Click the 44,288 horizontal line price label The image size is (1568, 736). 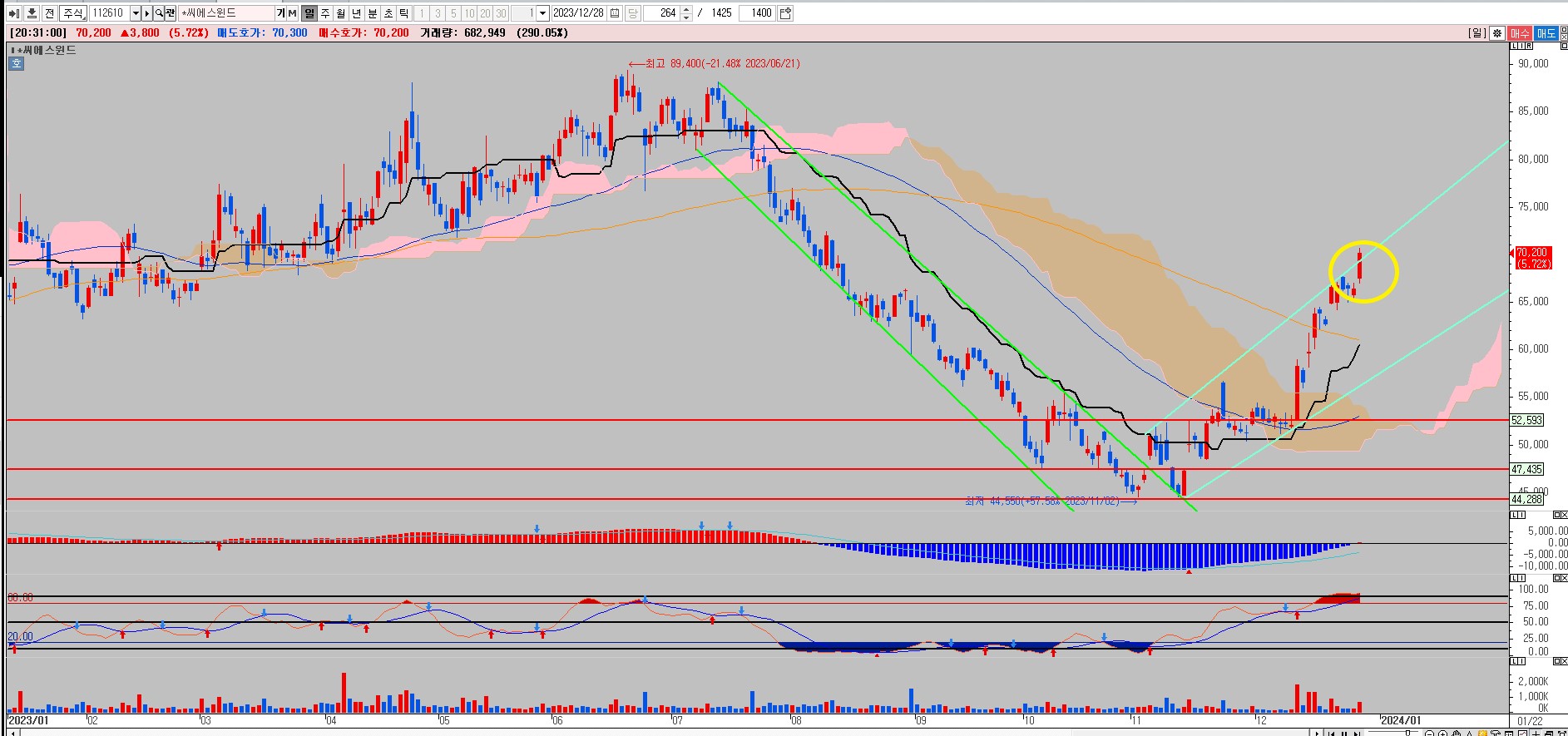click(1527, 499)
